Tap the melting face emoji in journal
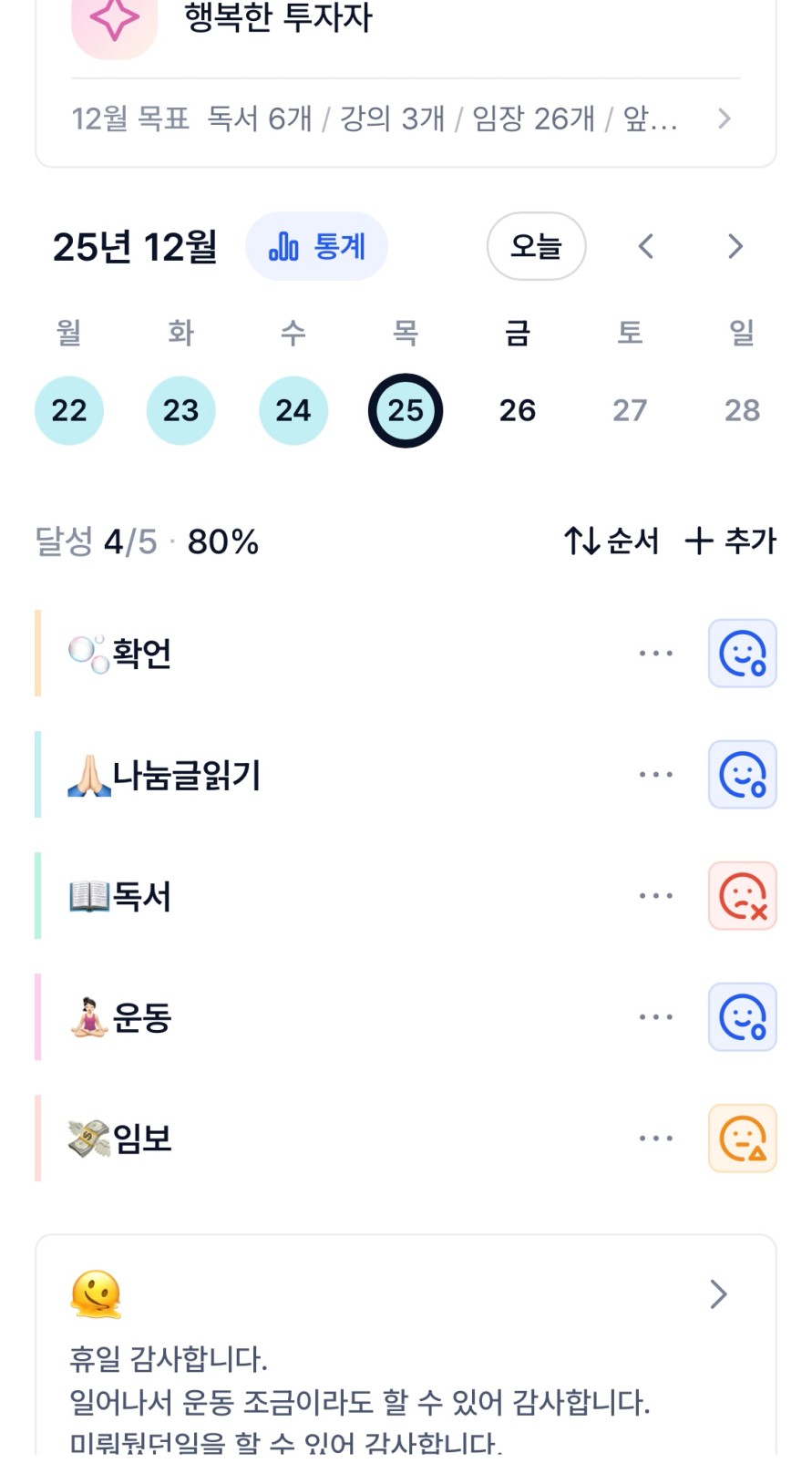The image size is (812, 1484). click(x=96, y=1294)
